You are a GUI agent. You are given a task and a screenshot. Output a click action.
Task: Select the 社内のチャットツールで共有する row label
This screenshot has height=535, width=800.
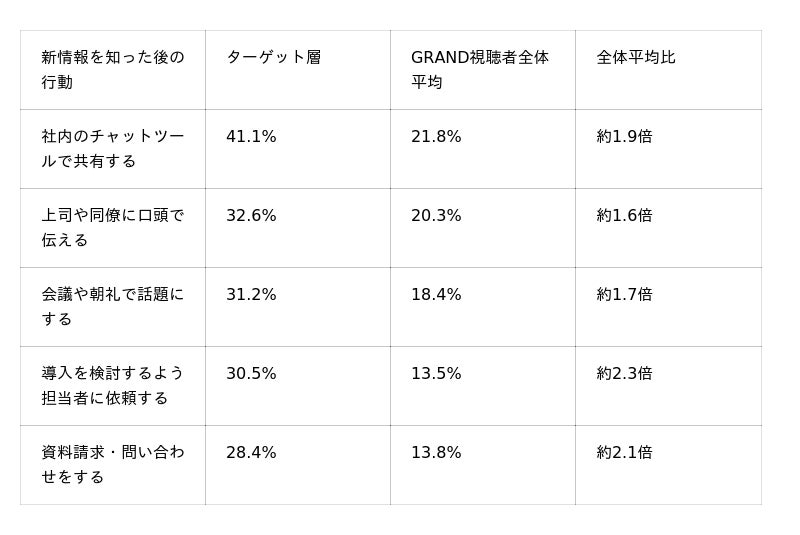coord(113,149)
